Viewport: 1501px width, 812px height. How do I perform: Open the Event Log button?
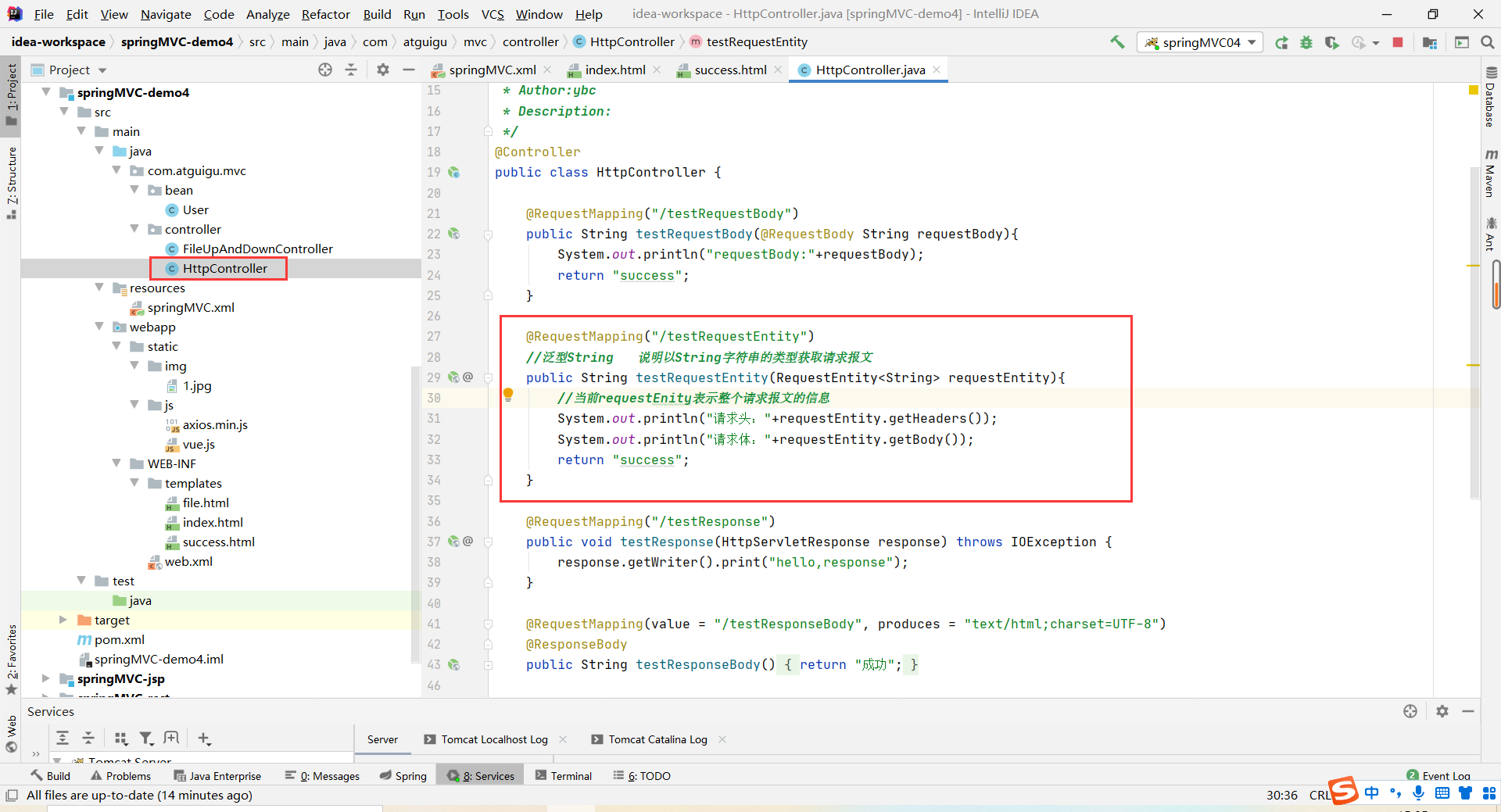1438,775
